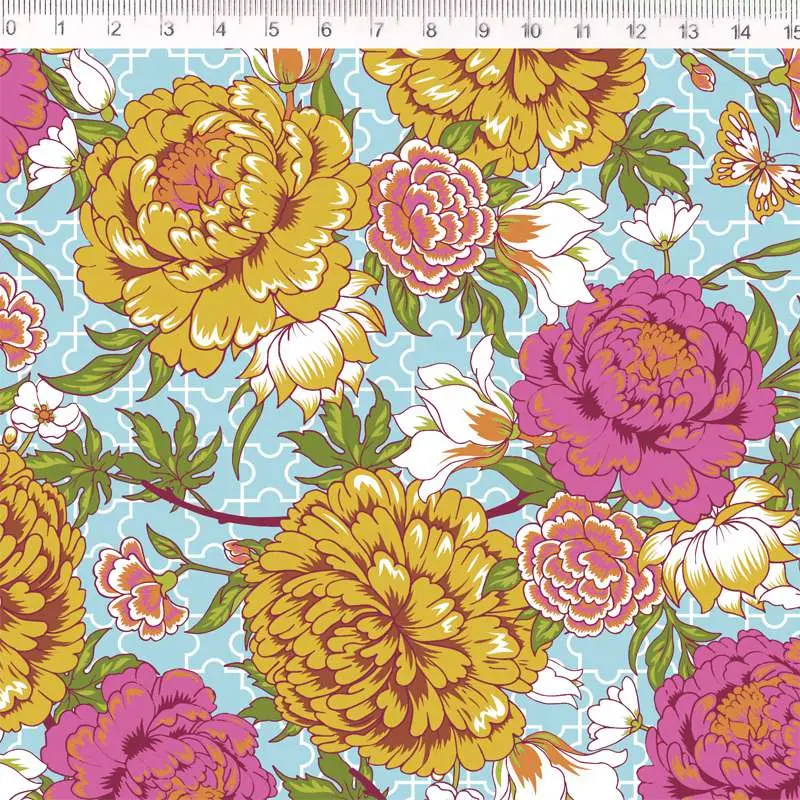The height and width of the screenshot is (800, 800).
Task: Click the number 7 on the ruler
Action: (x=377, y=30)
